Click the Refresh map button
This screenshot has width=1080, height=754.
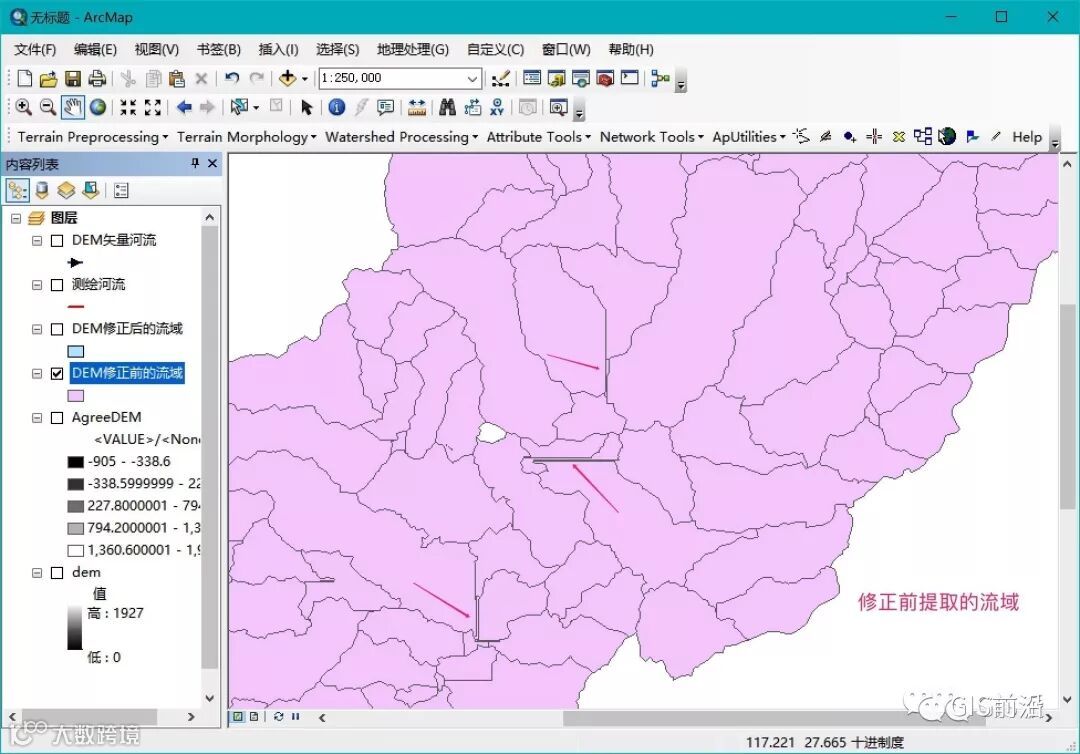pyautogui.click(x=278, y=717)
